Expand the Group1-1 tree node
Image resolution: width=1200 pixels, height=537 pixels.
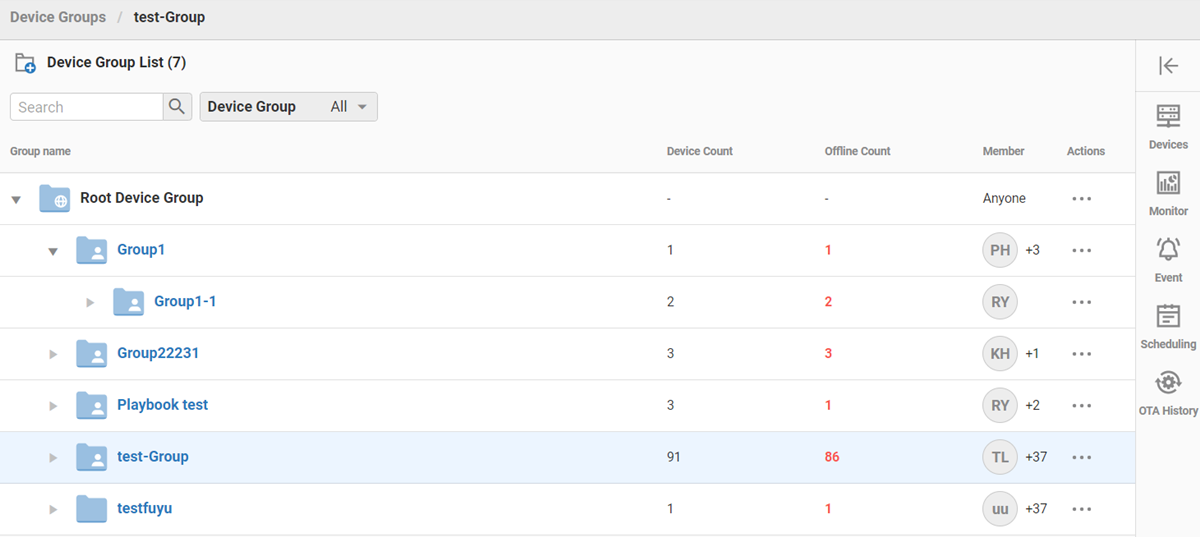(90, 302)
